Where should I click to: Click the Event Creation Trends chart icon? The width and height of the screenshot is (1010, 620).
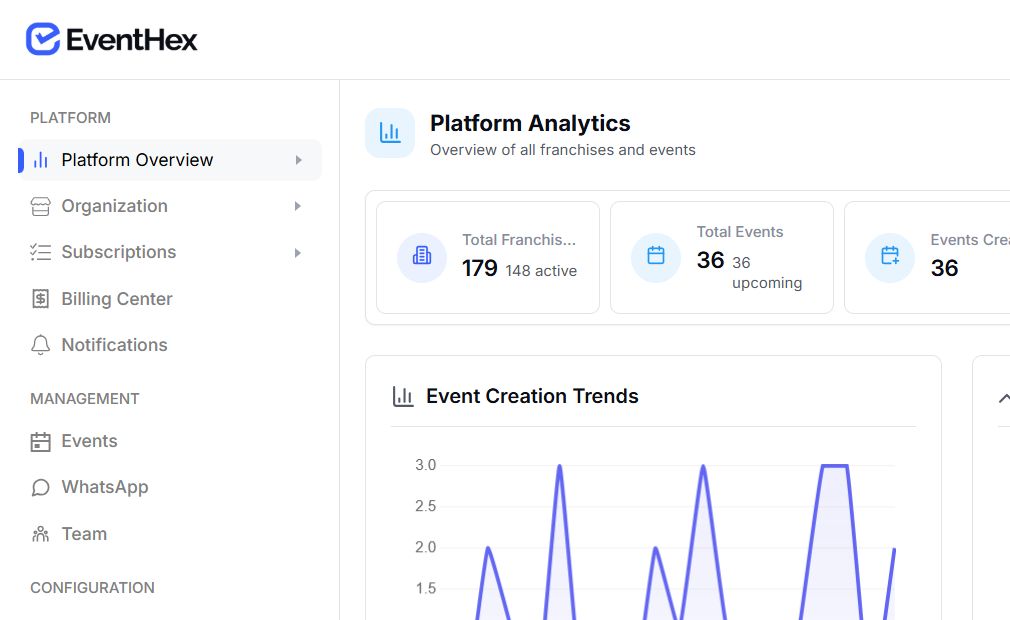pyautogui.click(x=403, y=396)
